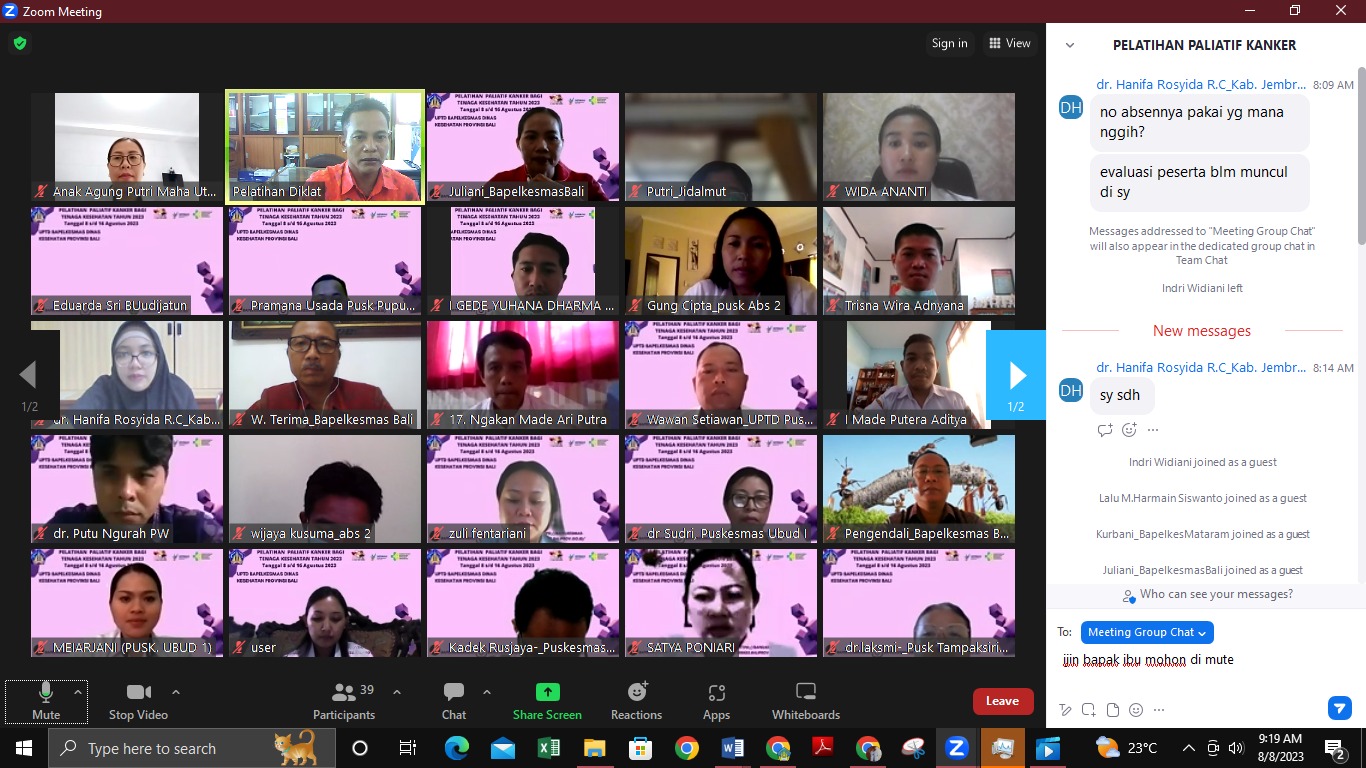
Task: Click the Sign in option
Action: tap(949, 43)
